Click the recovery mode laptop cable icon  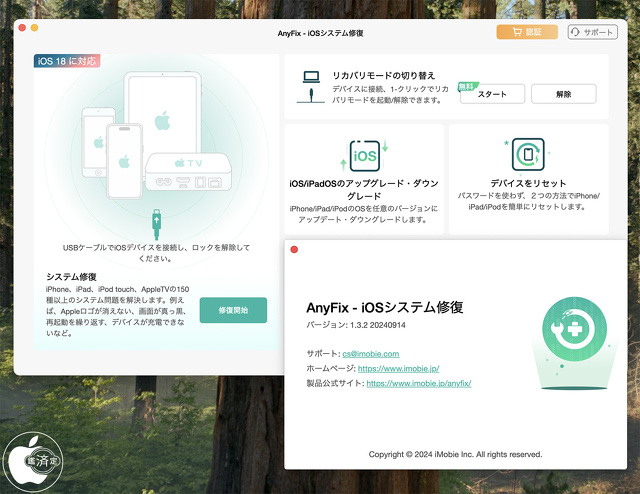[311, 87]
